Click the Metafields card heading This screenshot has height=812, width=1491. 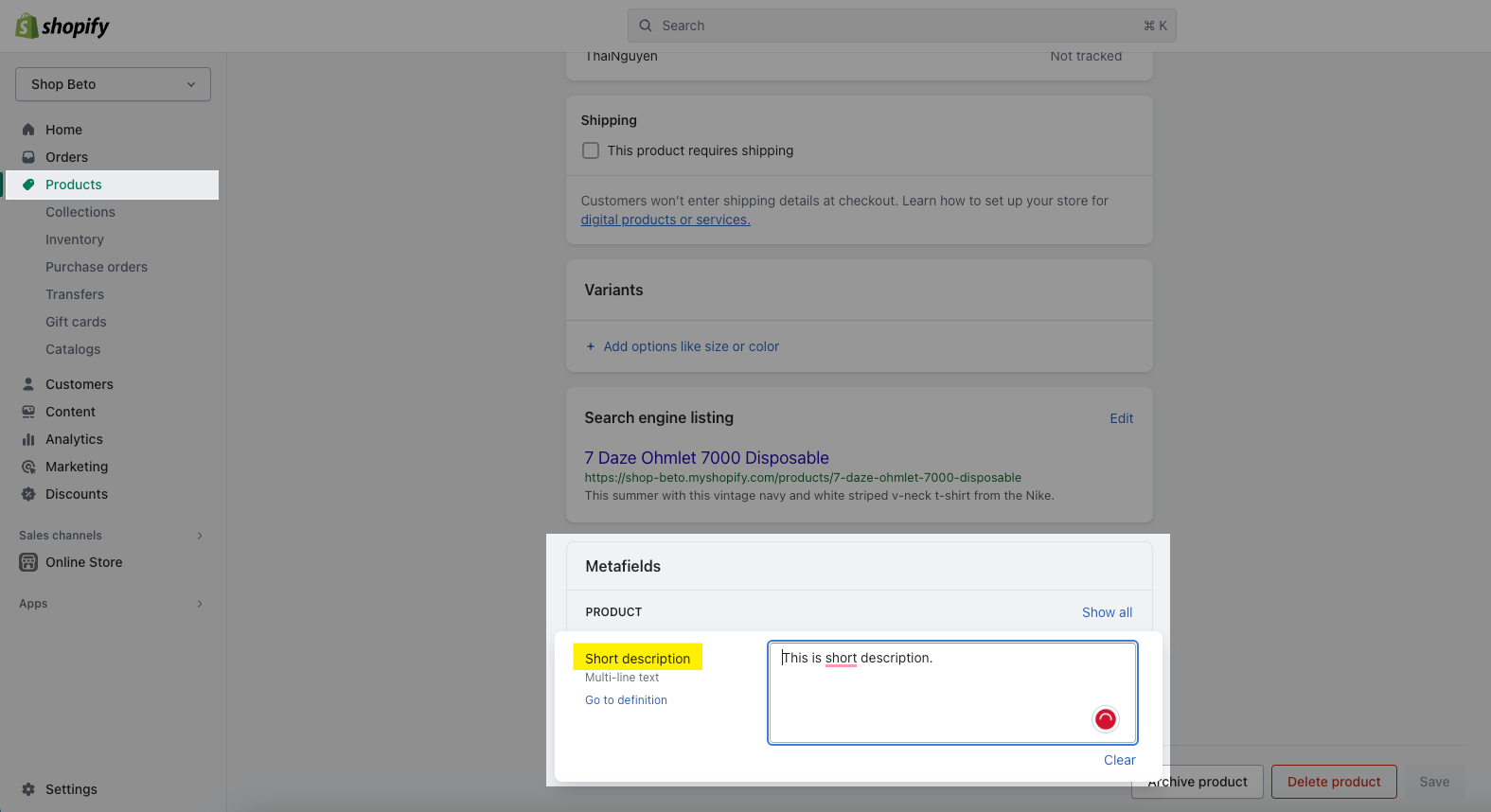(x=623, y=566)
